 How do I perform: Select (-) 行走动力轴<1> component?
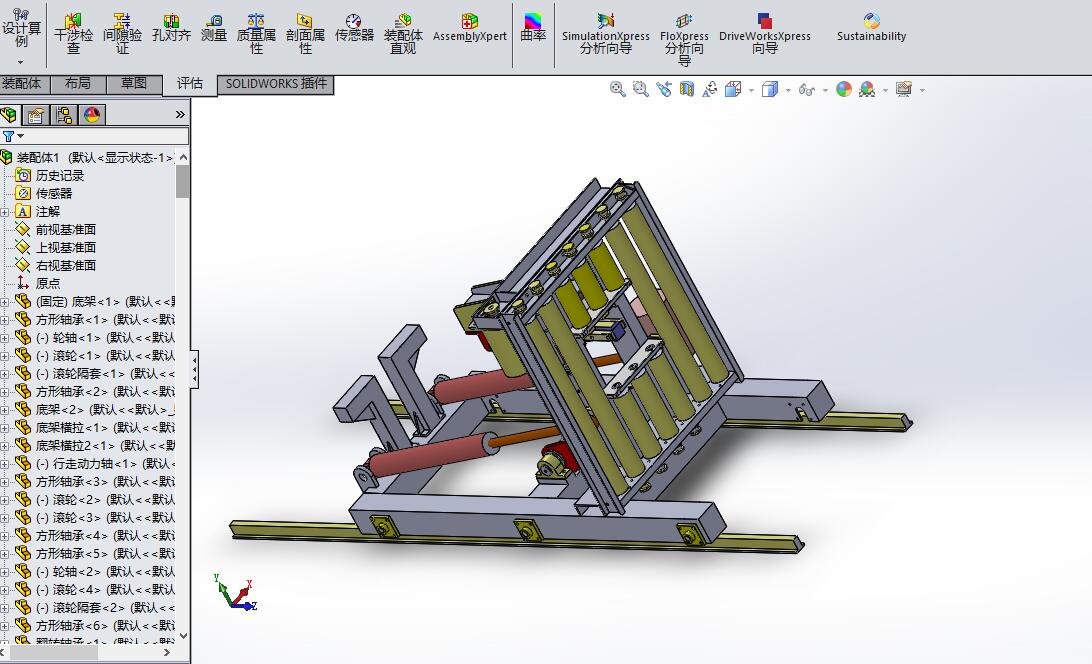(x=95, y=464)
